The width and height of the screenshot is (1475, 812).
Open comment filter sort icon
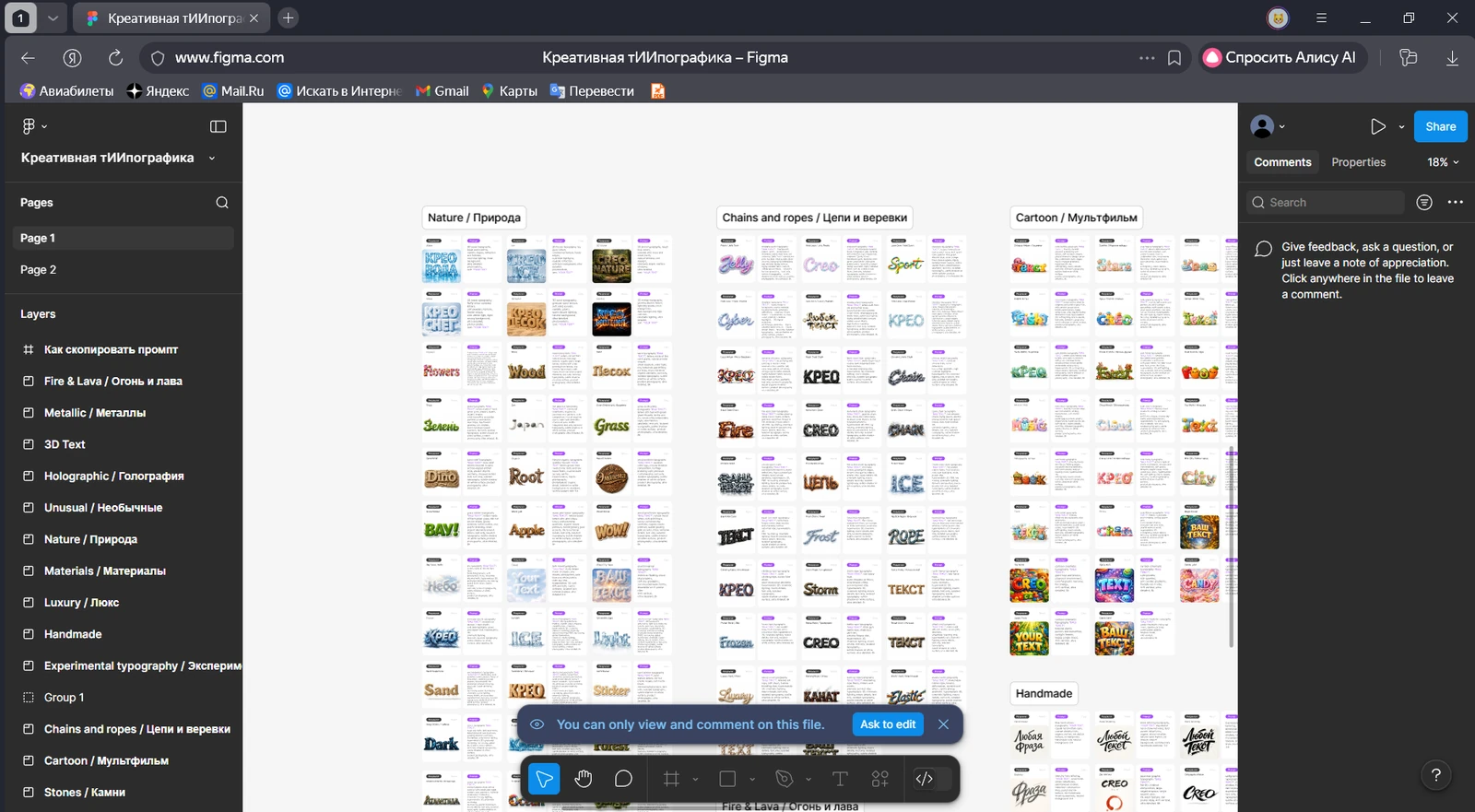pos(1424,203)
